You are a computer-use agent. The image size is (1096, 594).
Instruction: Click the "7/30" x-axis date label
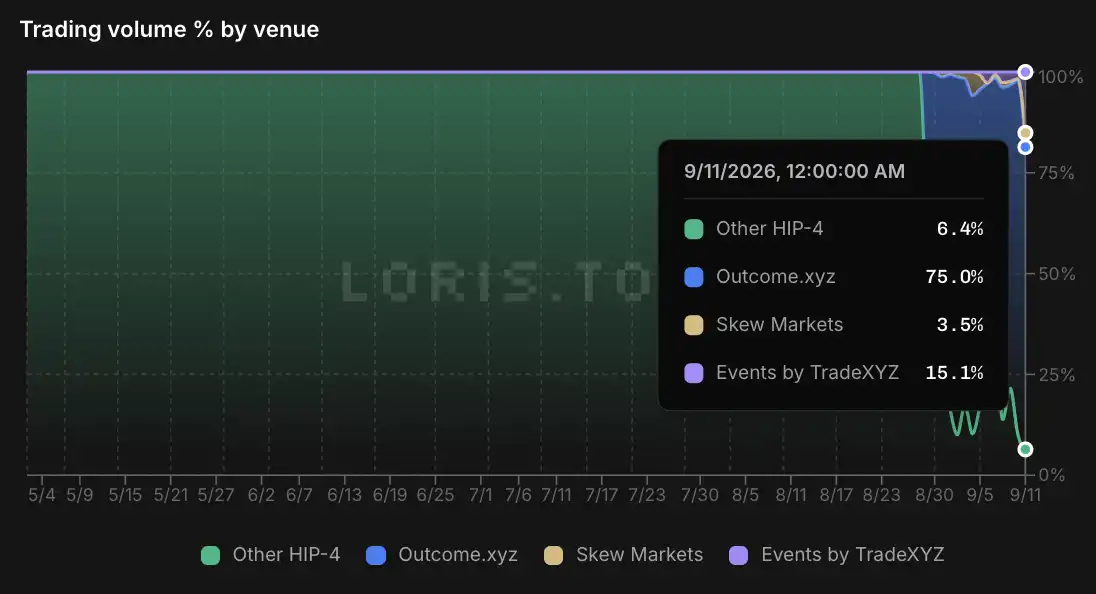click(x=700, y=495)
